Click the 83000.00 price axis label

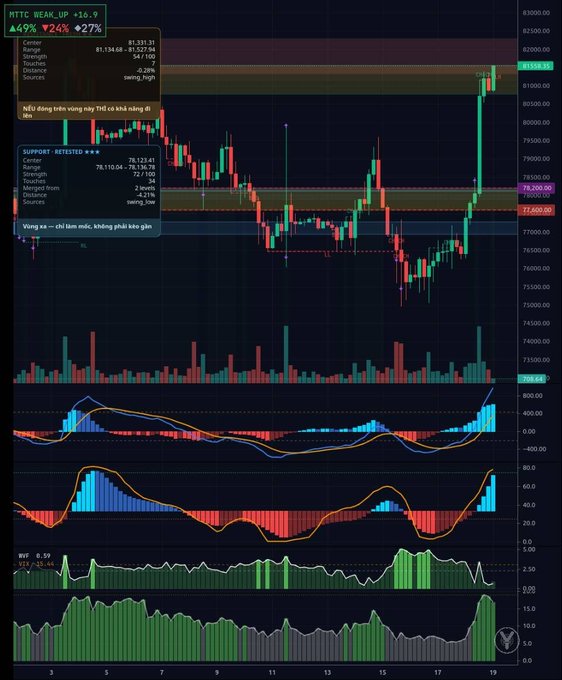point(536,13)
